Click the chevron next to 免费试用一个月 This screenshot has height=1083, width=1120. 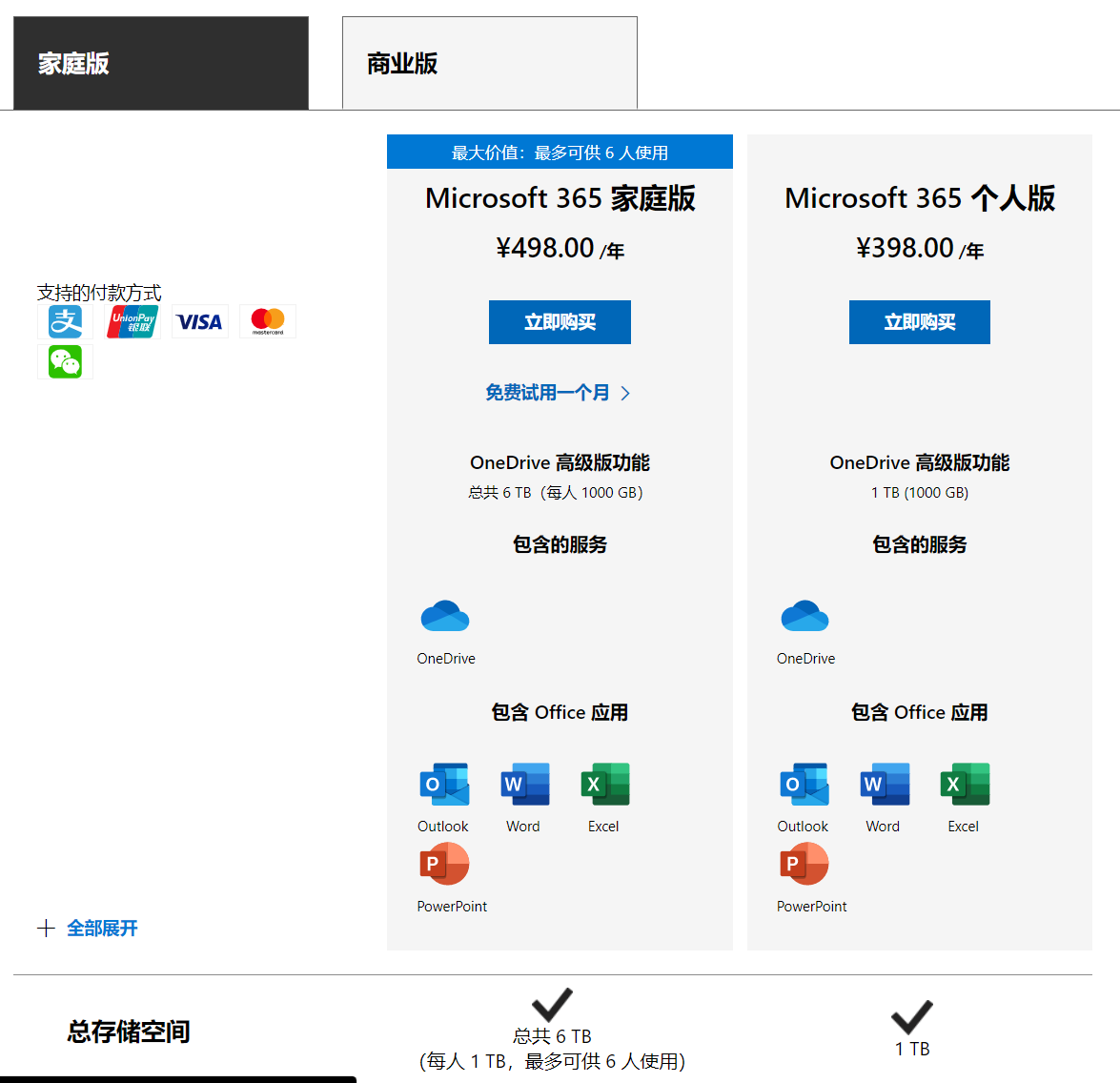click(625, 393)
